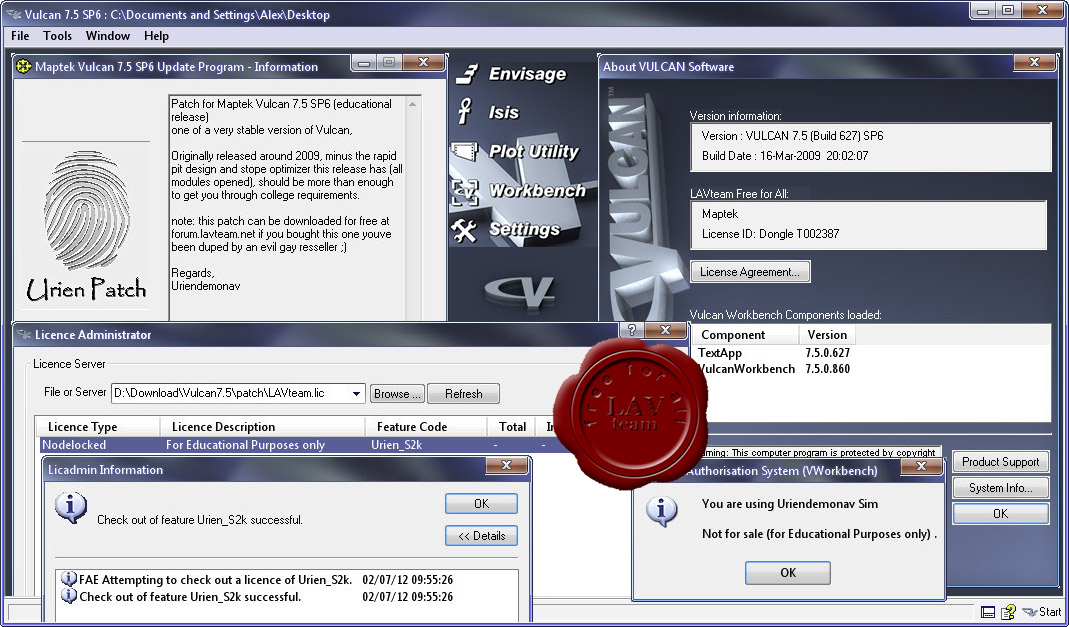Open the Tools menu
The width and height of the screenshot is (1069, 627).
pyautogui.click(x=57, y=36)
